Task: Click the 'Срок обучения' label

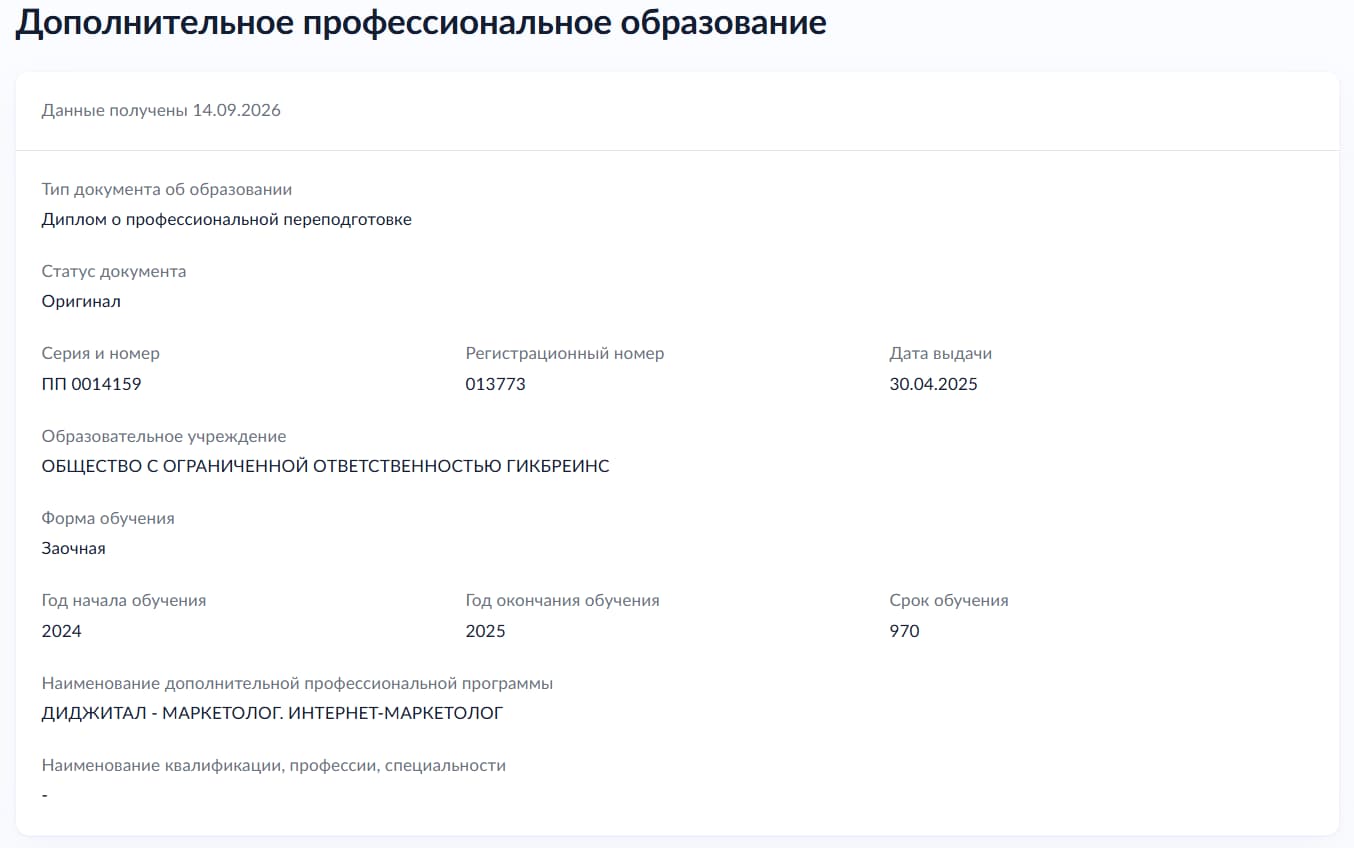Action: click(949, 600)
